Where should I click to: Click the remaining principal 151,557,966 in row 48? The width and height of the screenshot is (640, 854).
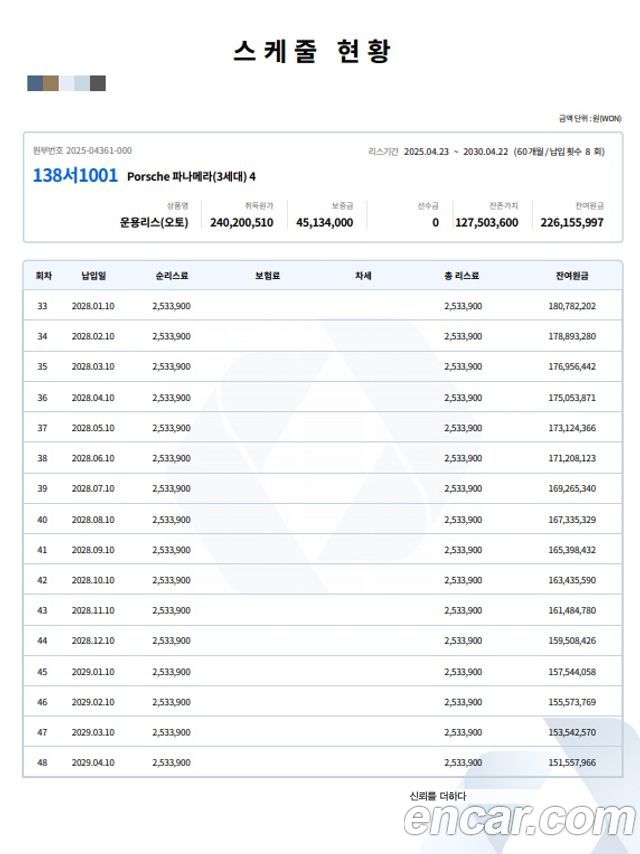point(572,763)
